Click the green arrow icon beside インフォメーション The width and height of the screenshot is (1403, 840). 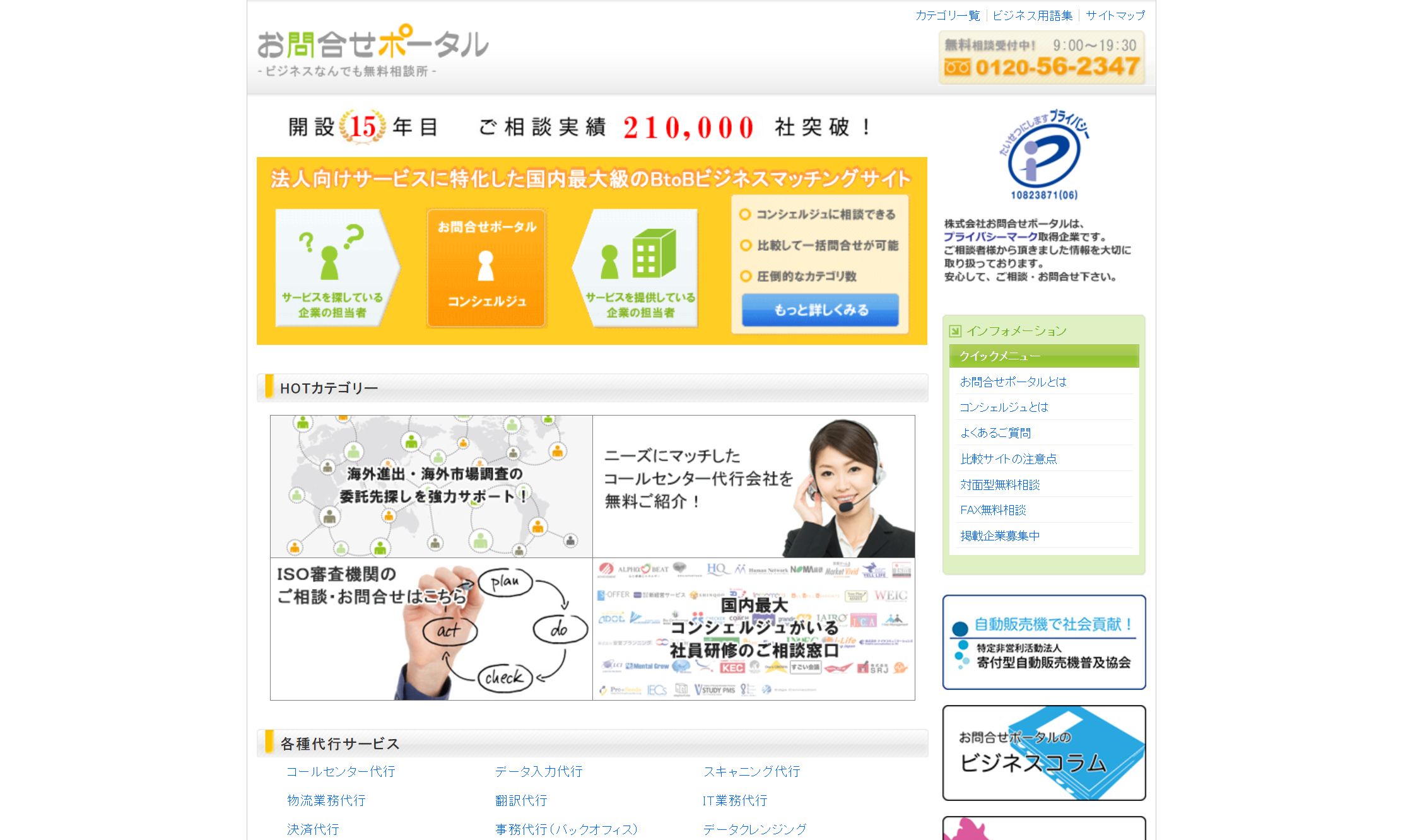(955, 331)
